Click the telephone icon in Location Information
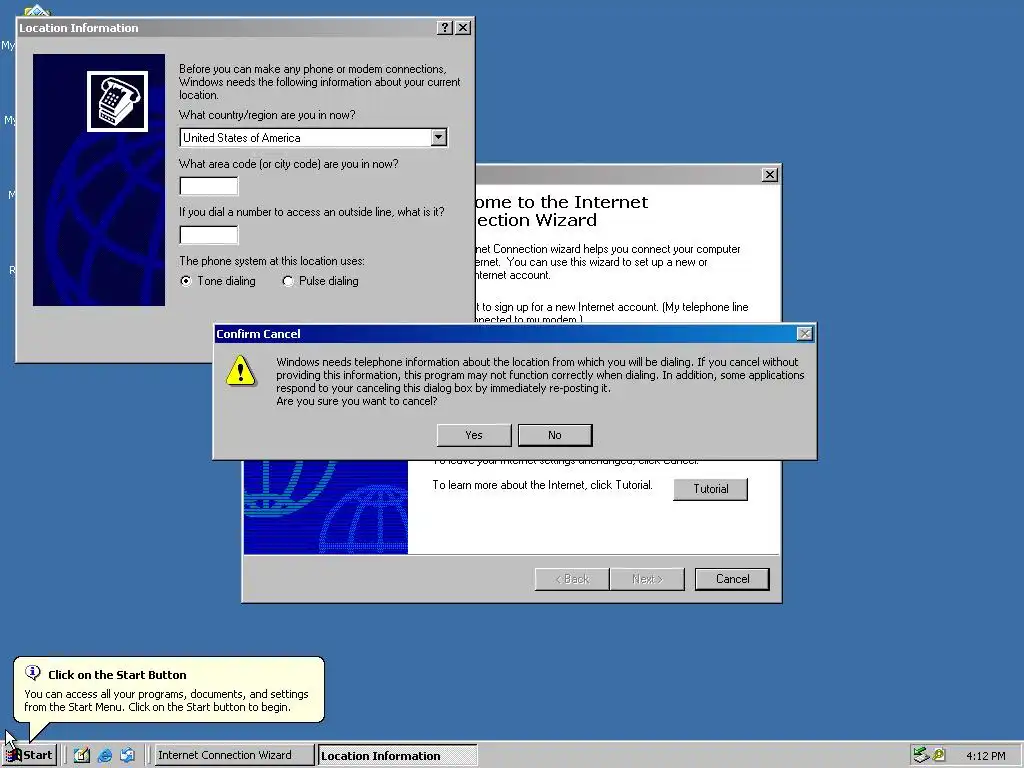The width and height of the screenshot is (1024, 768). [x=118, y=101]
